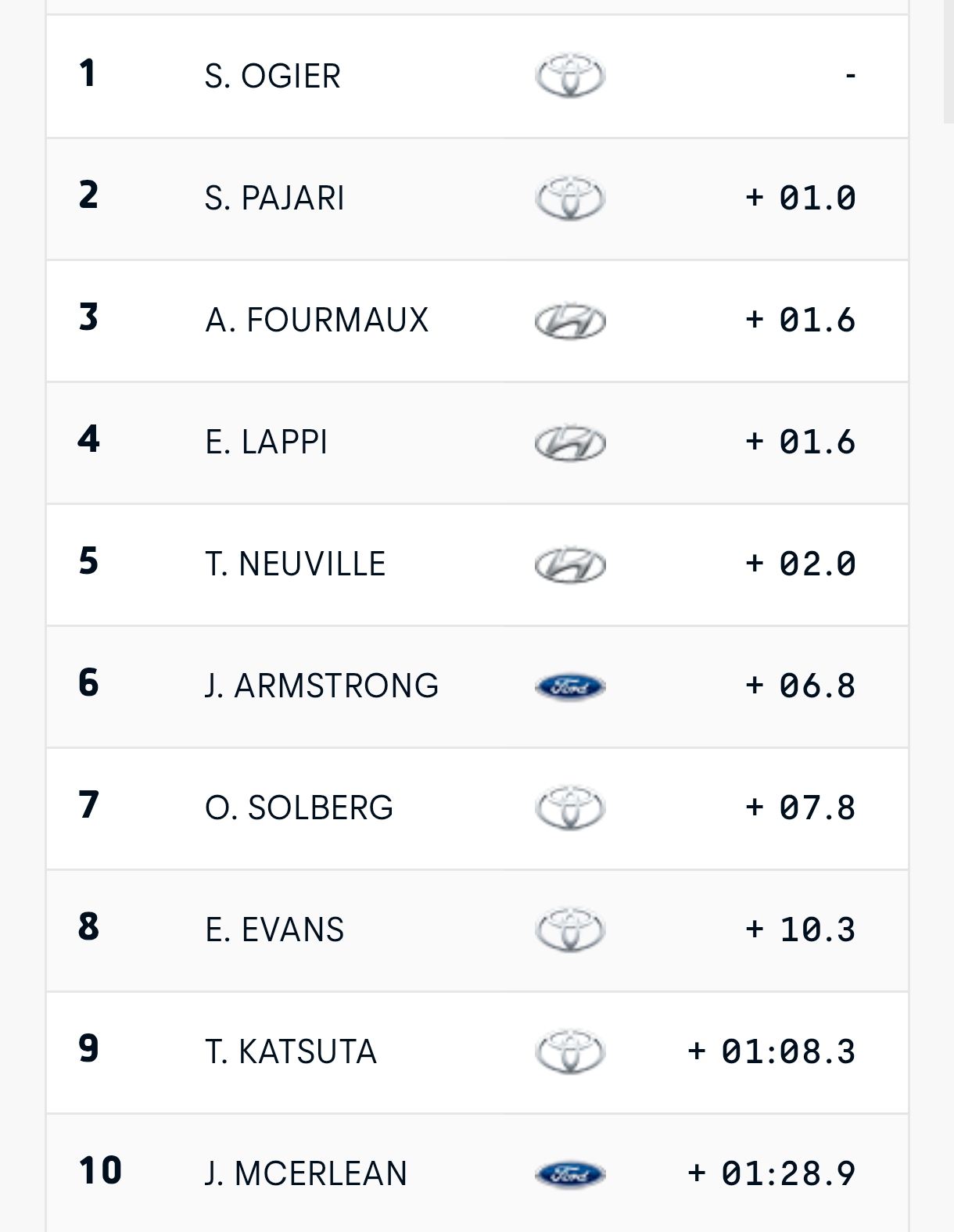Click the Hyundai logo in E. Lappi's row
954x1232 pixels.
(570, 442)
